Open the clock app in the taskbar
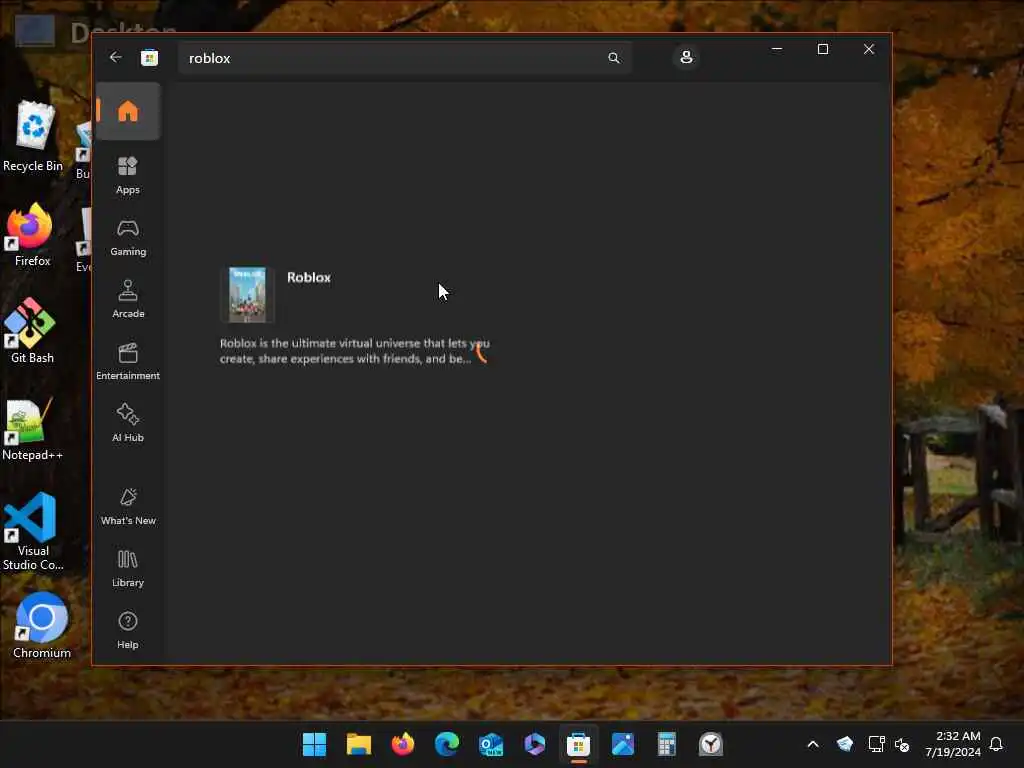Screen dimensions: 1024x768 coord(711,744)
